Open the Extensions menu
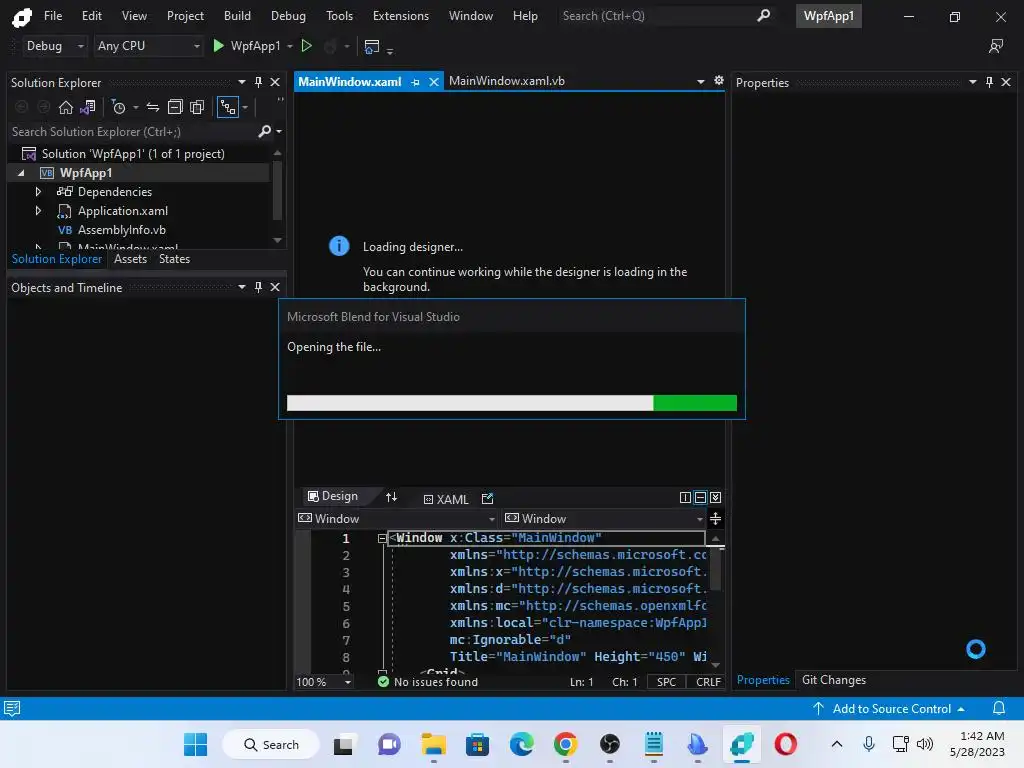The height and width of the screenshot is (768, 1024). point(400,16)
